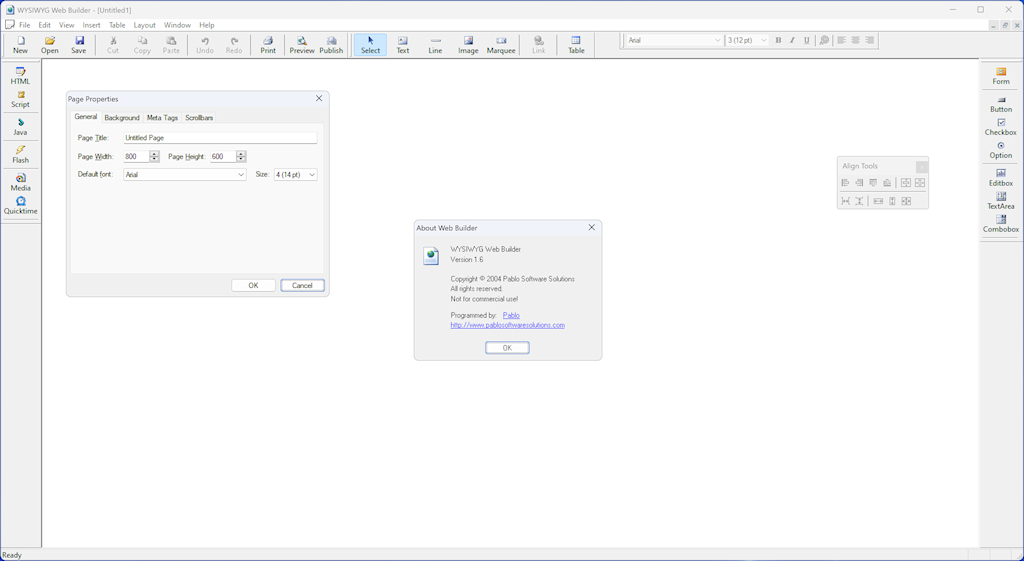Select the Image insert tool
Screen dimensions: 1024x561
468,45
